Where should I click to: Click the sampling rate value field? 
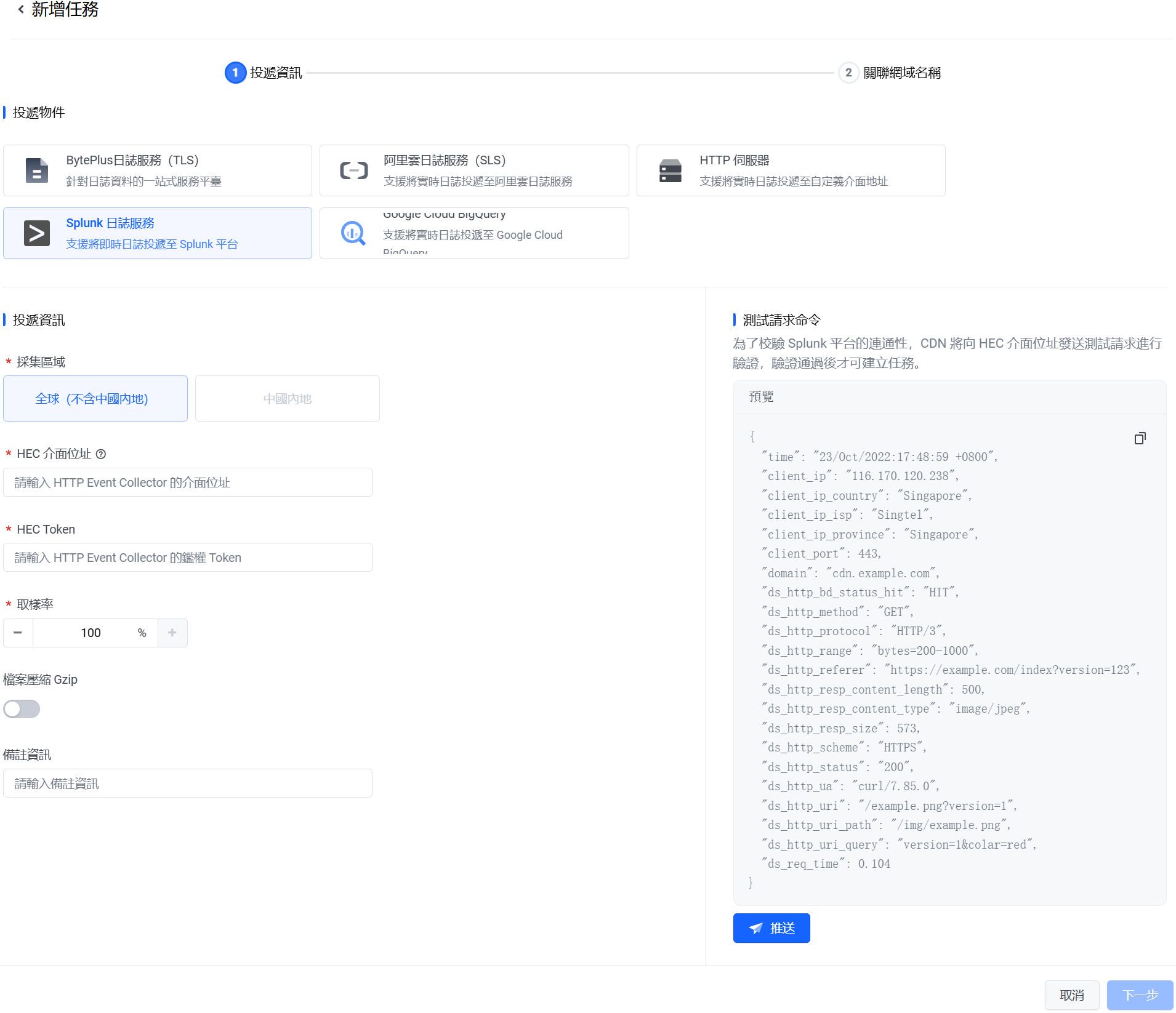pos(91,633)
